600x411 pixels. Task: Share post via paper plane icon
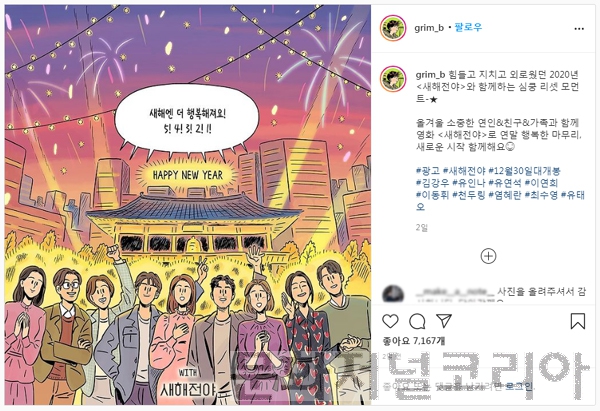coord(444,321)
